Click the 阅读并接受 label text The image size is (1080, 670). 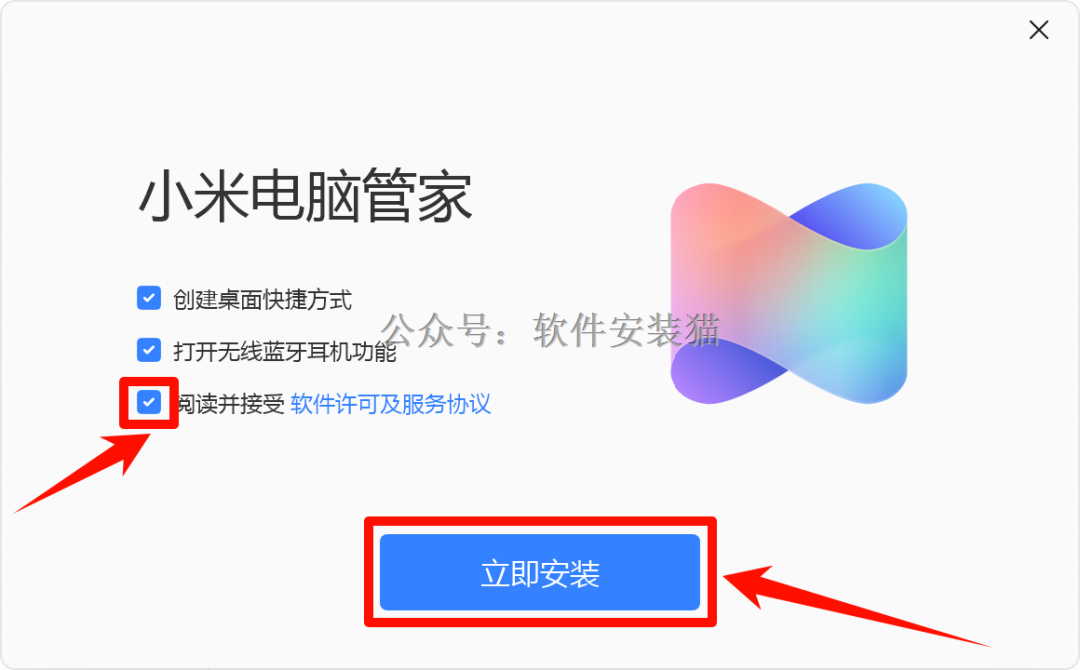[231, 404]
